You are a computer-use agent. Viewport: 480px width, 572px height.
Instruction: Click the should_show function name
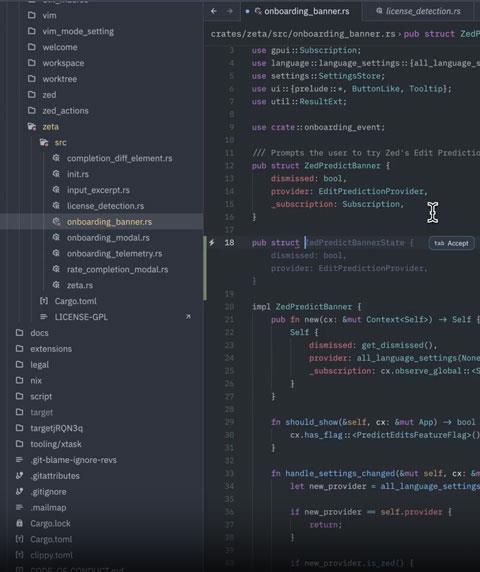tap(311, 422)
